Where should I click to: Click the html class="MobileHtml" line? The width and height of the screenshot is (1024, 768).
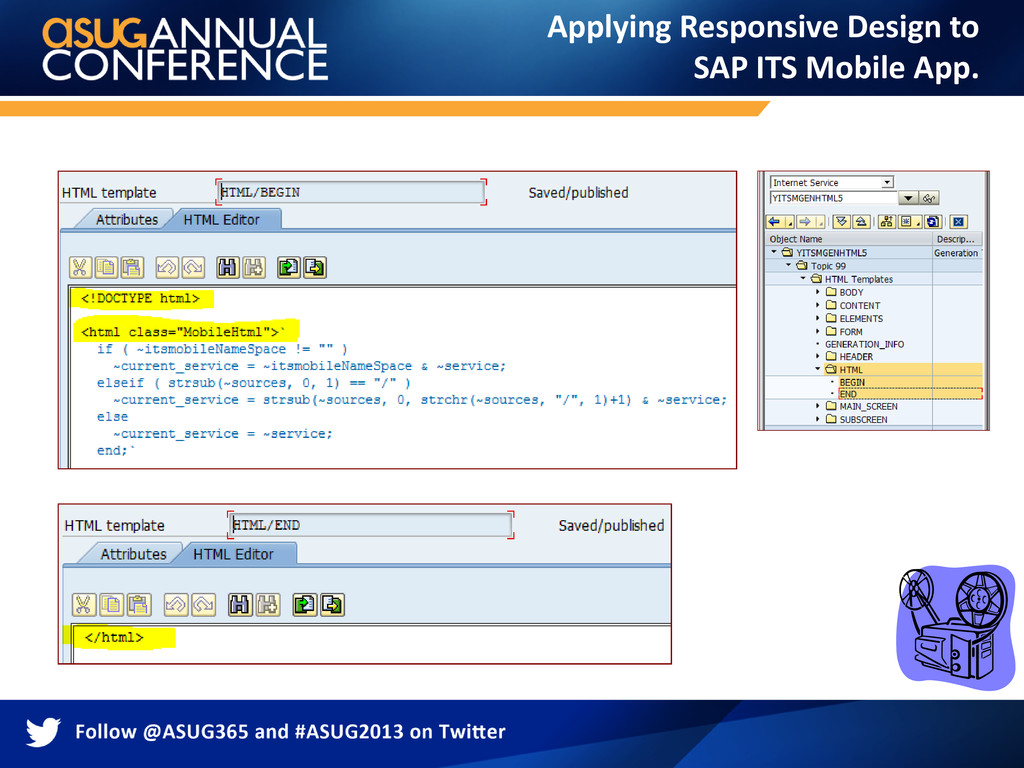click(183, 332)
